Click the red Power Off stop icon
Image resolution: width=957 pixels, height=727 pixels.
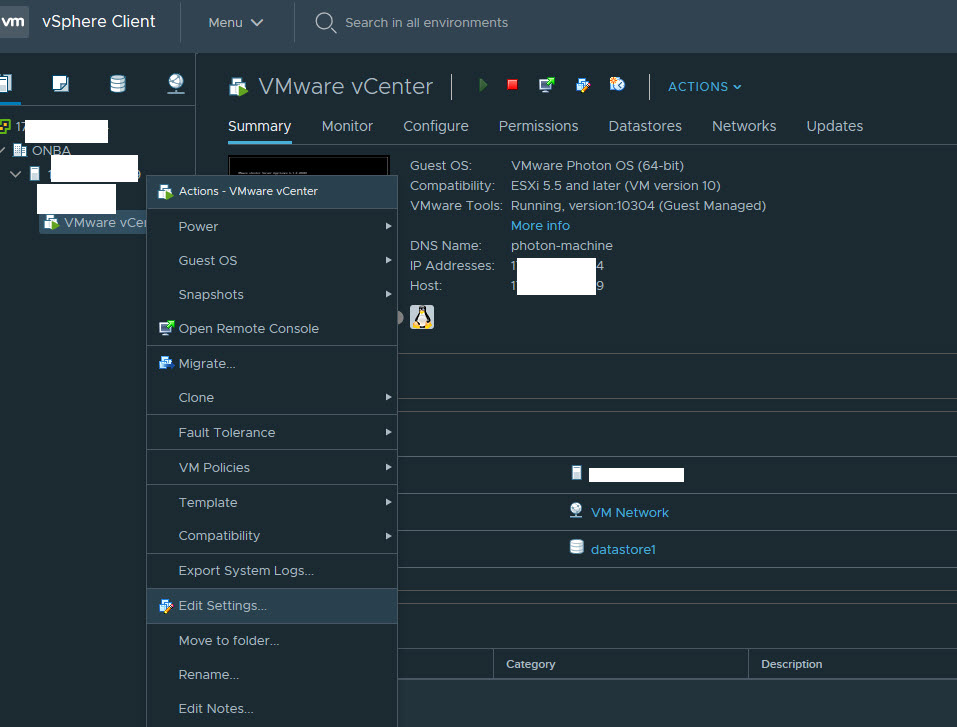pyautogui.click(x=512, y=86)
